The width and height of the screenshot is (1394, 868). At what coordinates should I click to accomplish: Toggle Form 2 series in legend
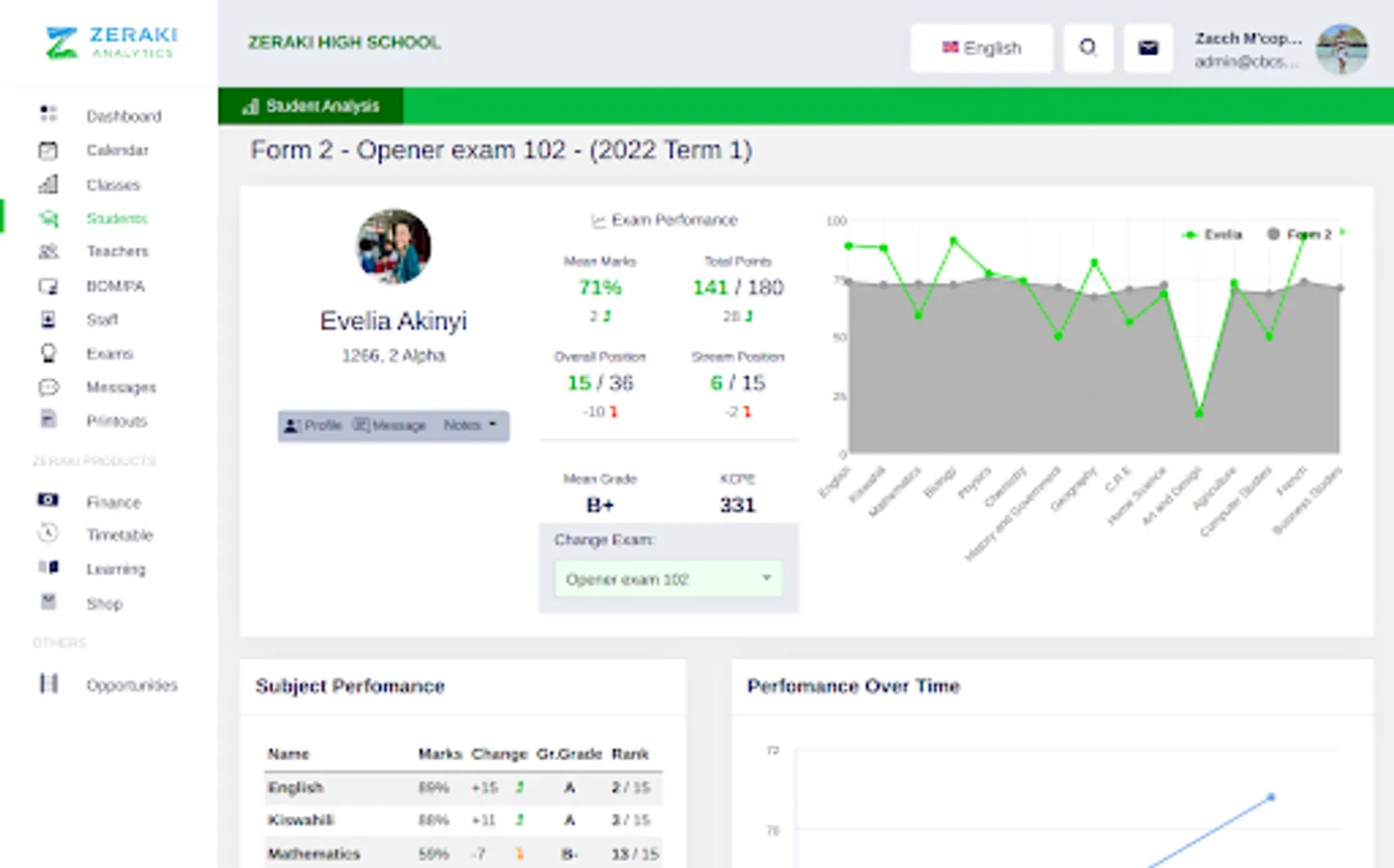pyautogui.click(x=1299, y=234)
